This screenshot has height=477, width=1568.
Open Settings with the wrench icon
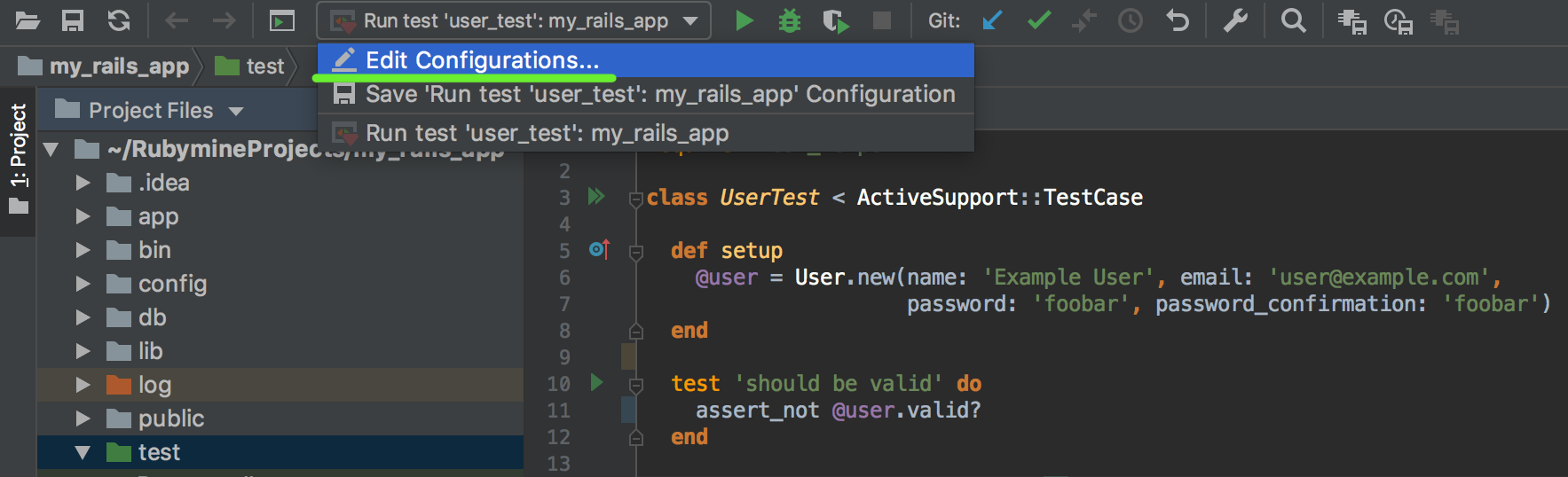coord(1235,20)
